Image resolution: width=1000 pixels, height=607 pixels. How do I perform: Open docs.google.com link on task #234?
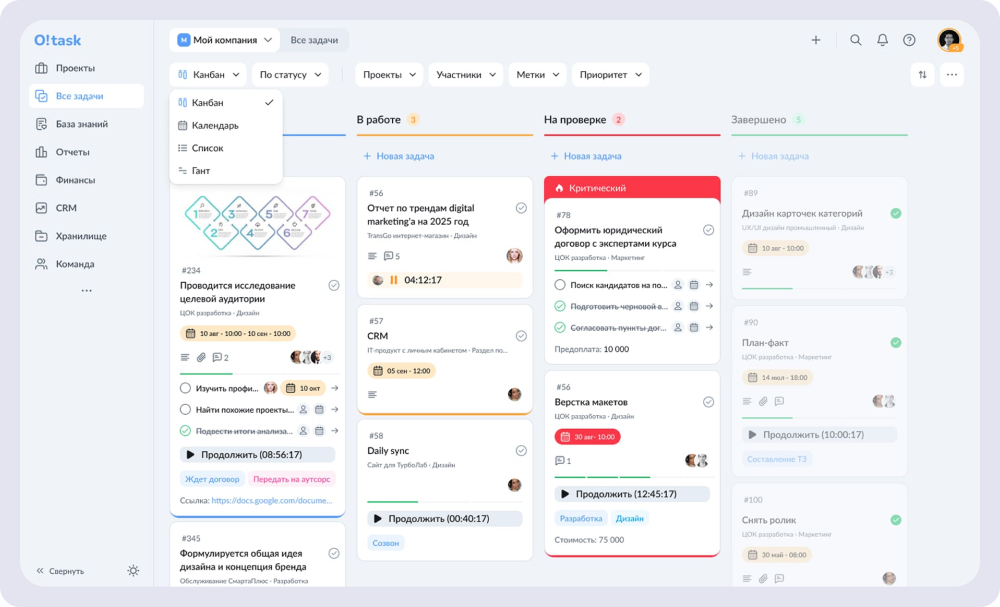[x=272, y=501]
